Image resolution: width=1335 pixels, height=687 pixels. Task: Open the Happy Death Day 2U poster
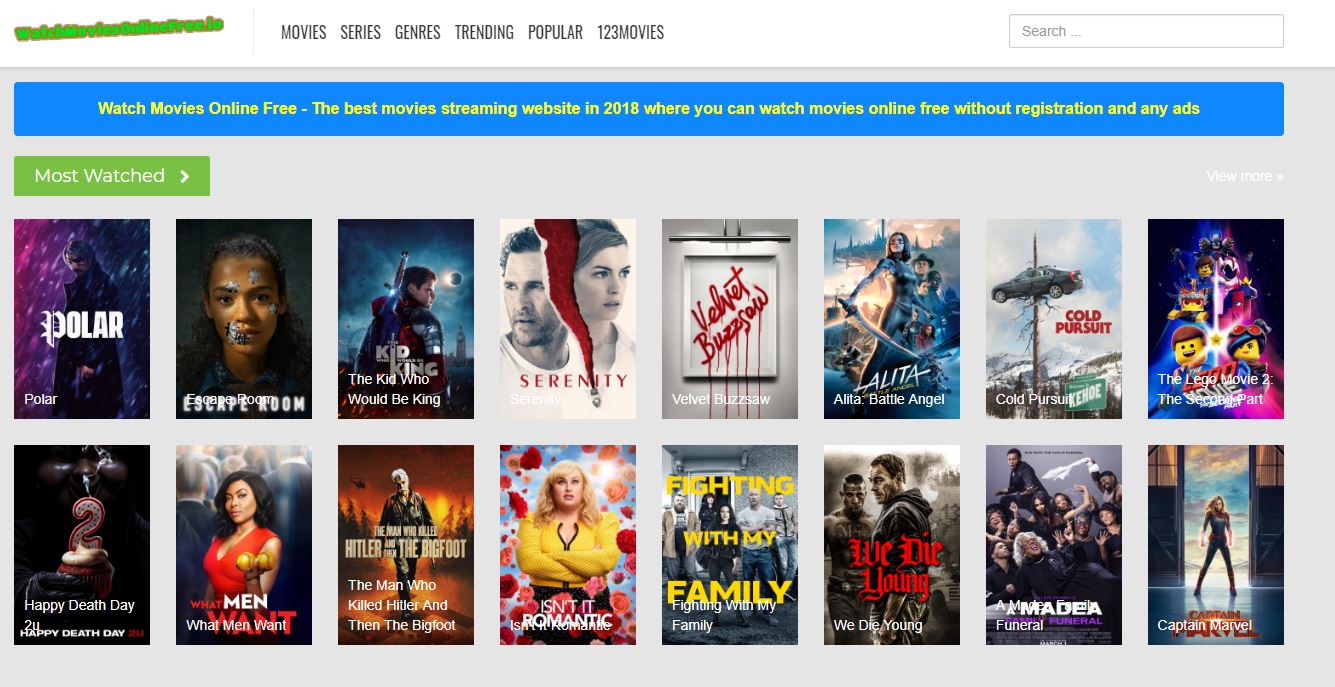82,544
